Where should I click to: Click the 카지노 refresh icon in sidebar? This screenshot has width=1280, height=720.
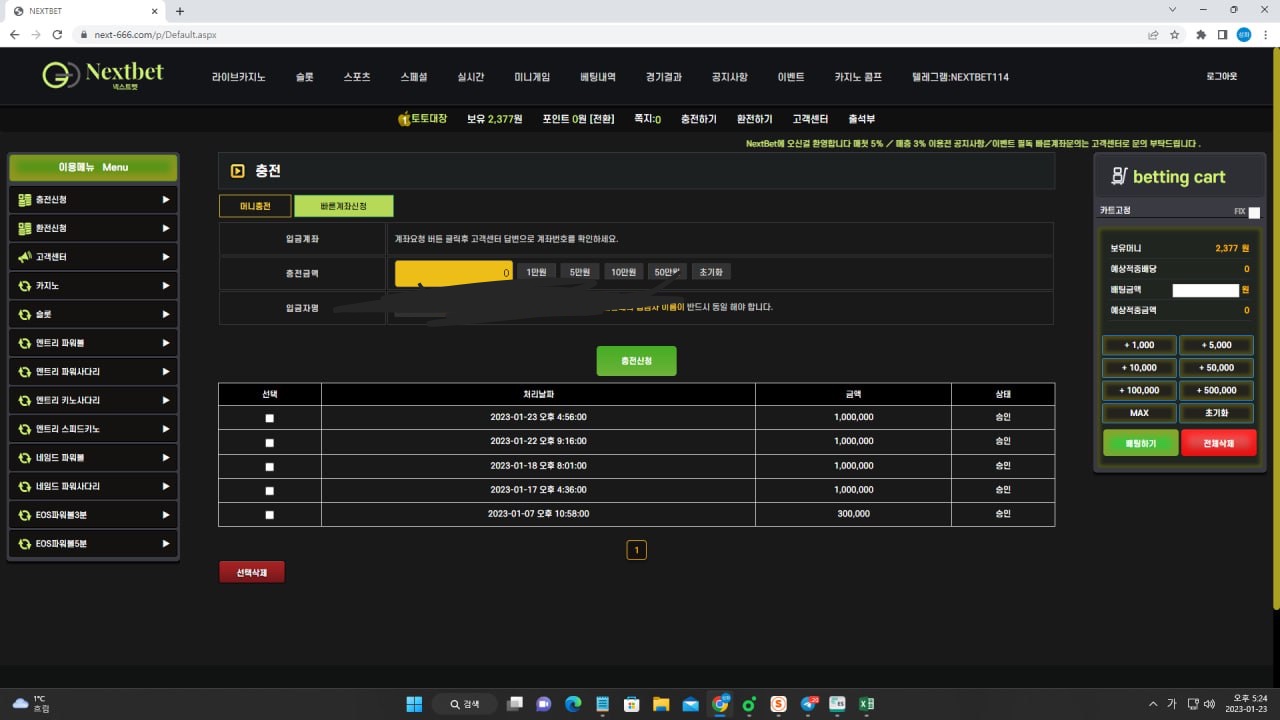coord(25,286)
